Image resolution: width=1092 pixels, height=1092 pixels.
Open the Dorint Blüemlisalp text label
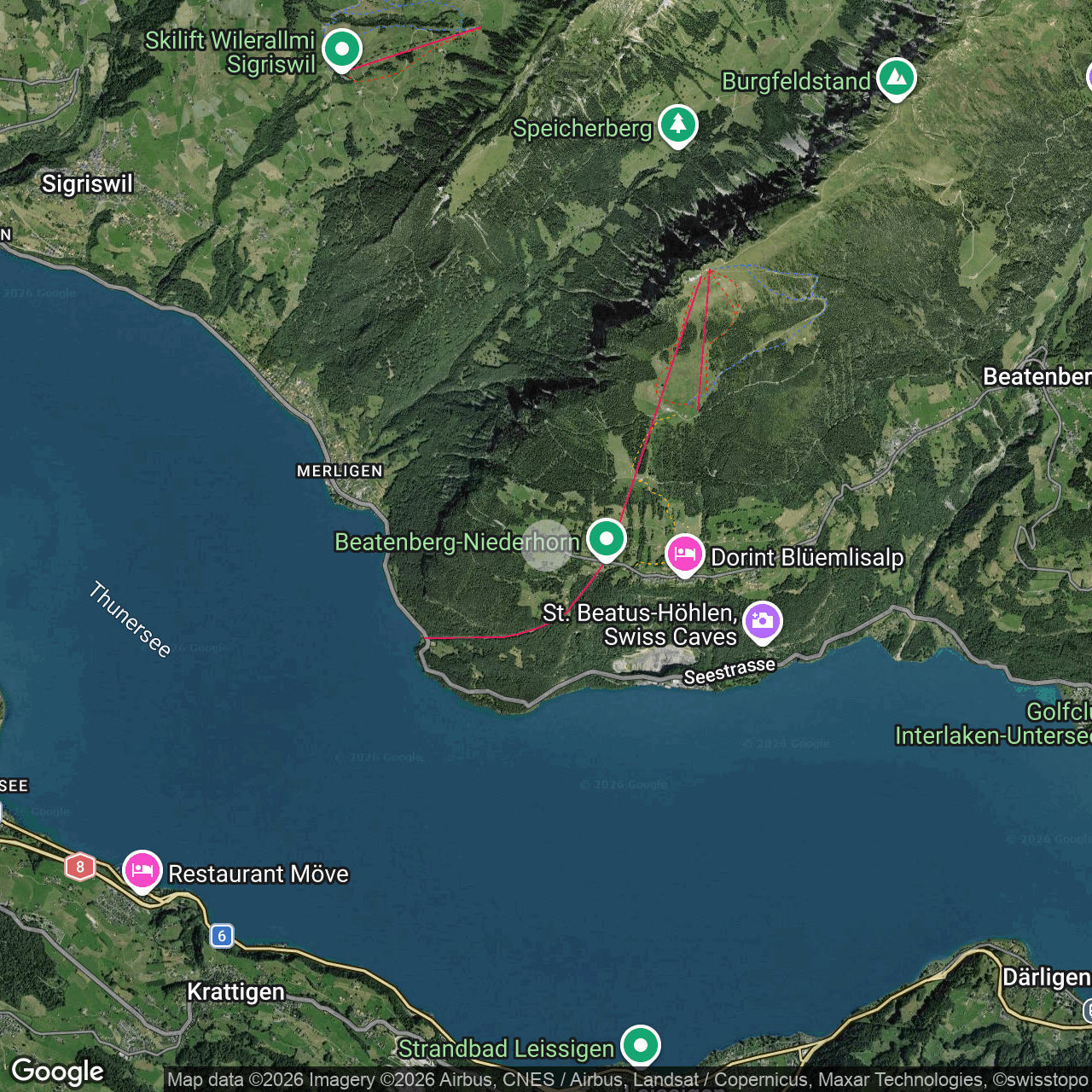point(807,557)
